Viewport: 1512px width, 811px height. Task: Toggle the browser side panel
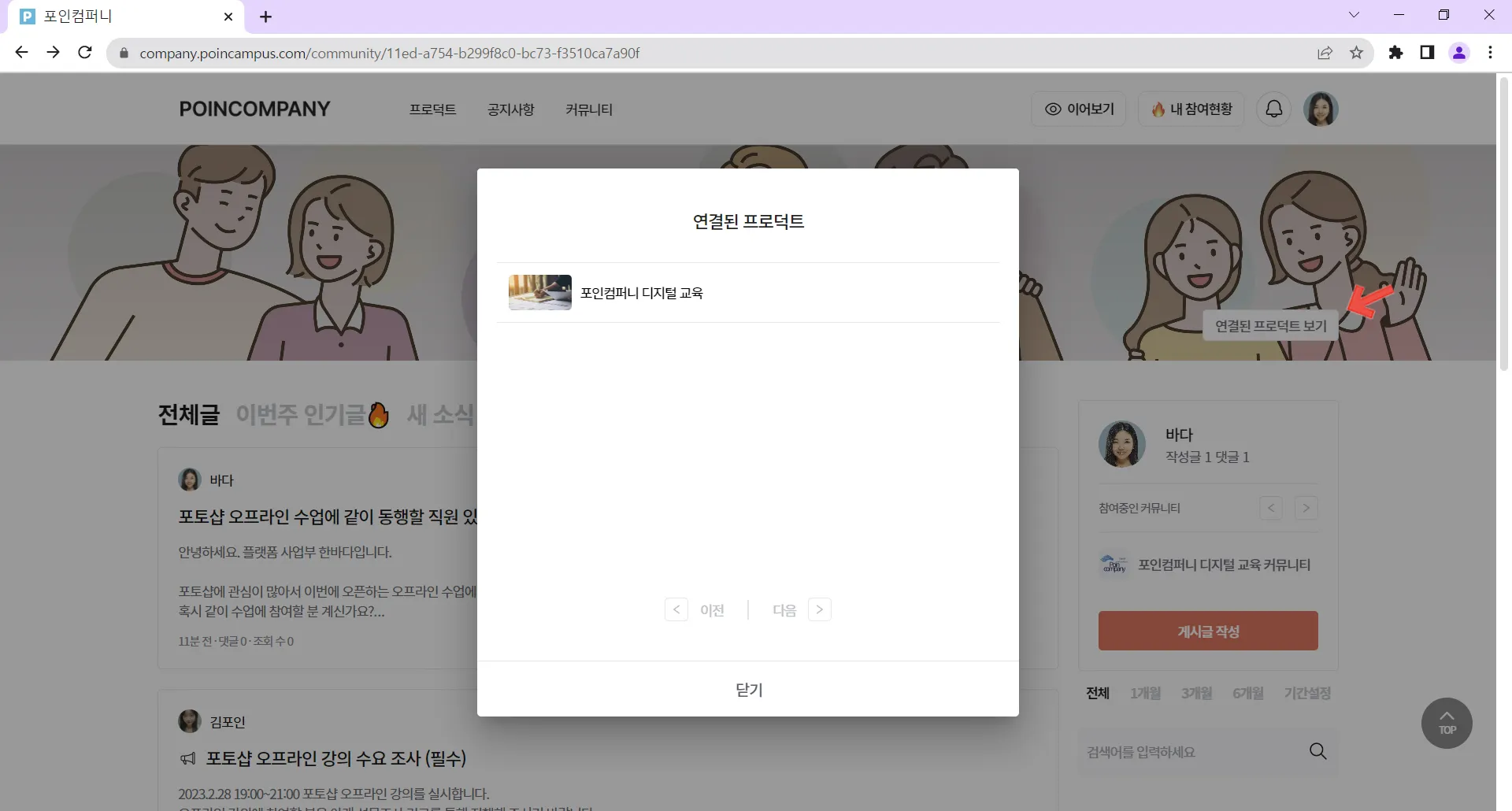tap(1427, 53)
